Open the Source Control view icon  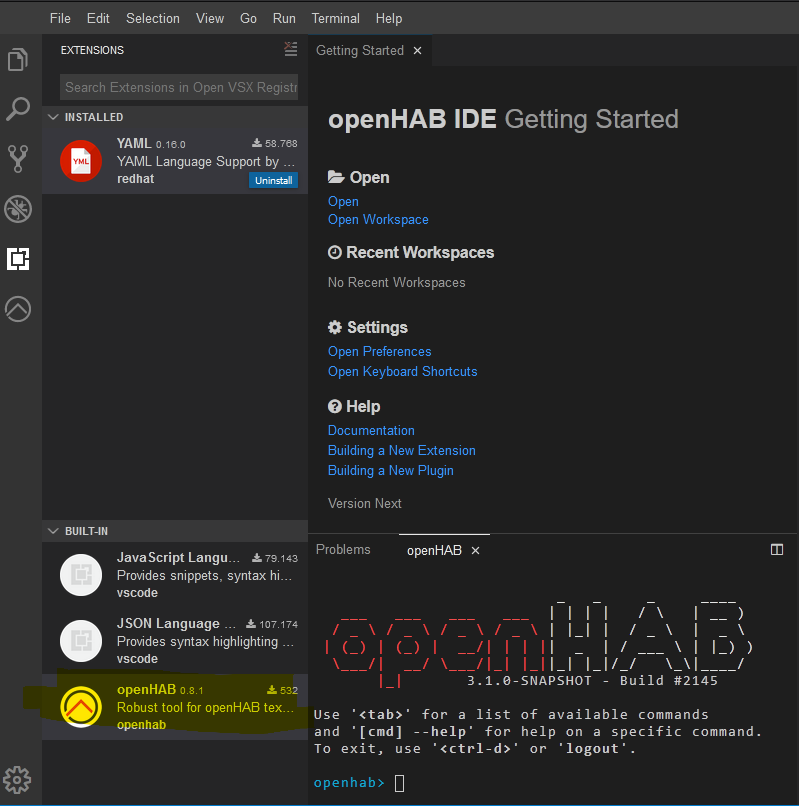[x=18, y=158]
